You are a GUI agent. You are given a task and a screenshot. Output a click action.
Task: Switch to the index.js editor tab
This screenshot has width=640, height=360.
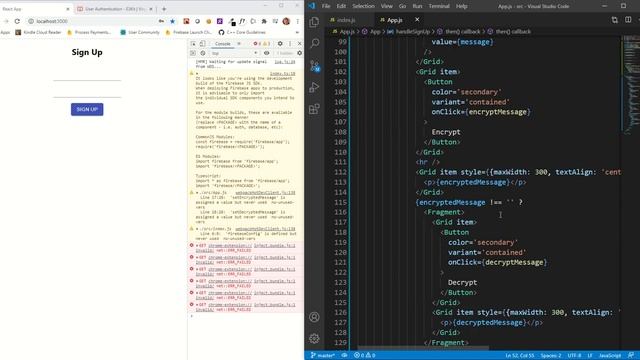(x=346, y=20)
